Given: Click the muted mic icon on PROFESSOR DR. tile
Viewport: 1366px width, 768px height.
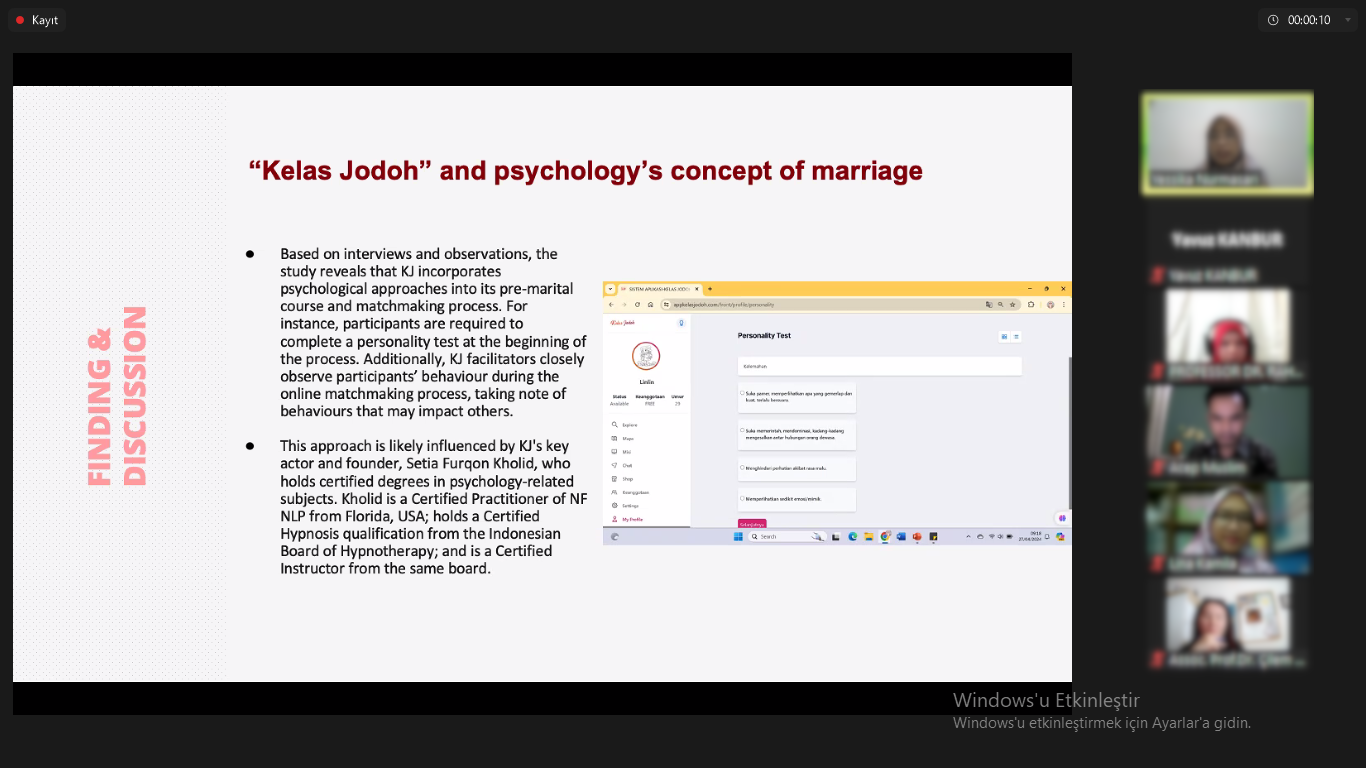Looking at the screenshot, I should click(x=1158, y=372).
